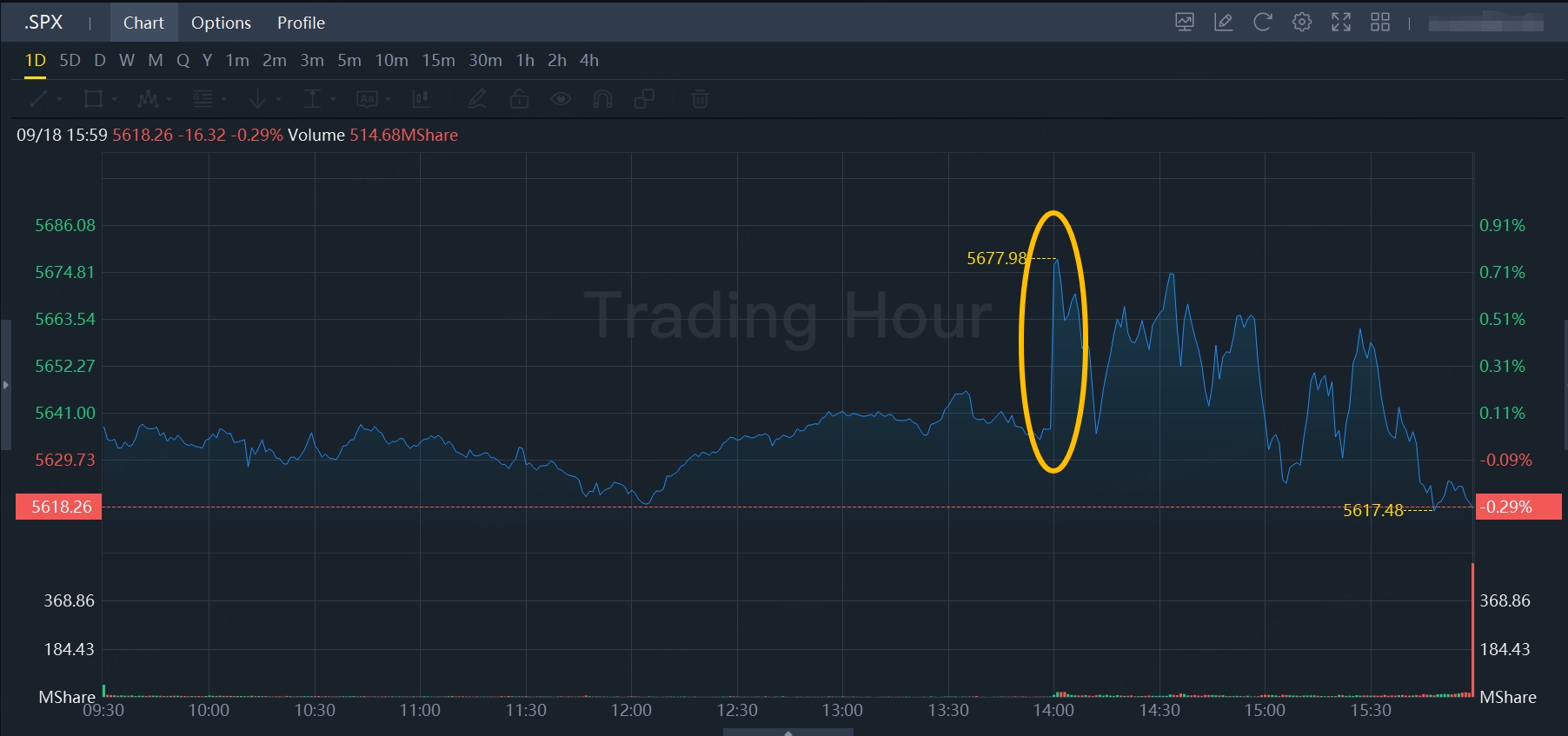Toggle the freehand pencil drawing mode
This screenshot has width=1568, height=736.
[476, 99]
